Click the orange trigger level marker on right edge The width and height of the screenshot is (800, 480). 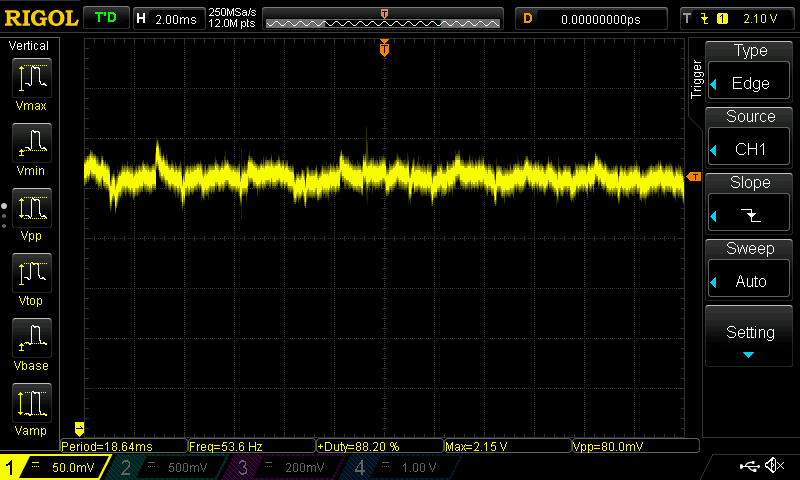693,176
